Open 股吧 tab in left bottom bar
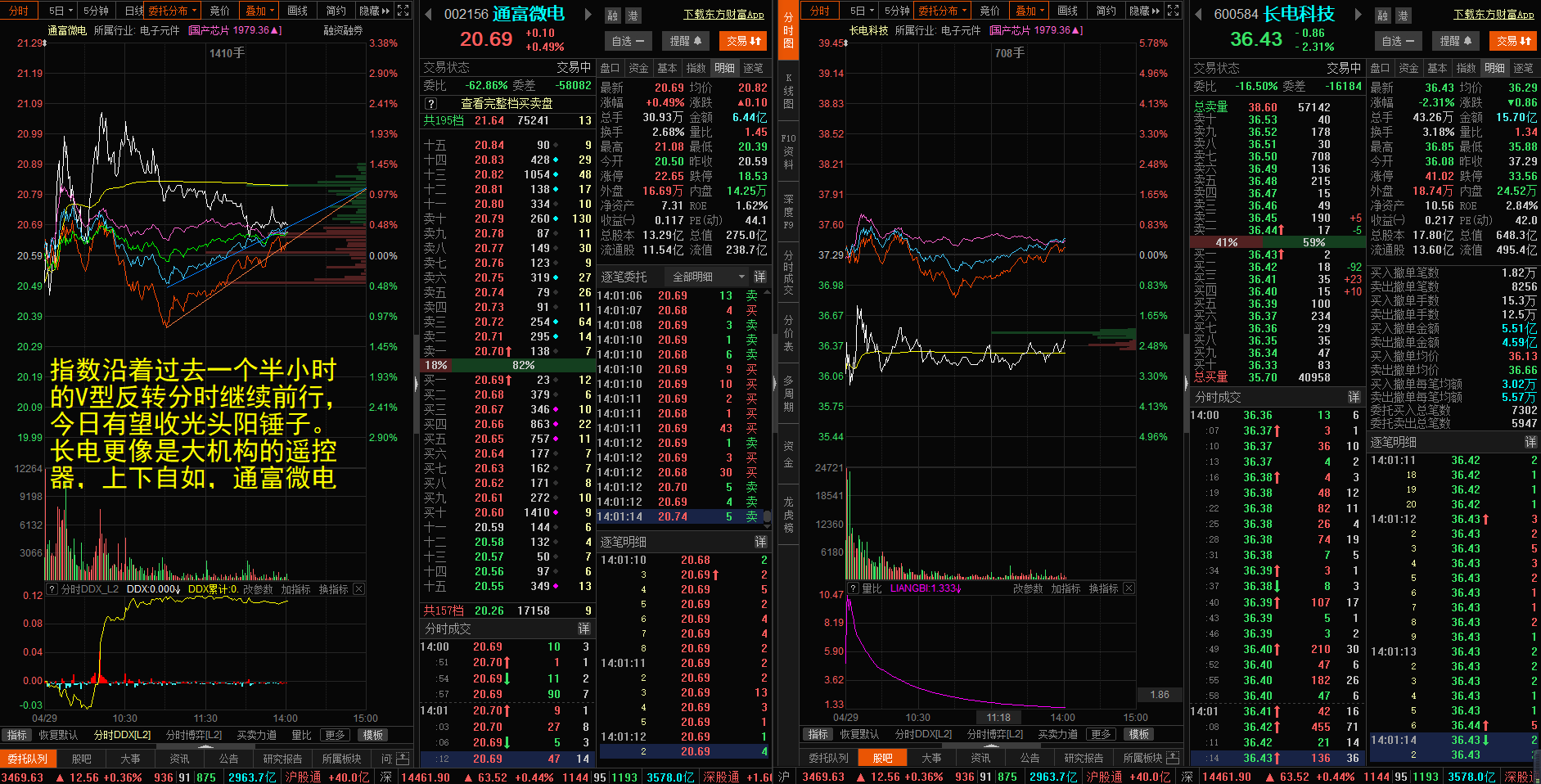This screenshot has width=1541, height=784. [x=81, y=759]
